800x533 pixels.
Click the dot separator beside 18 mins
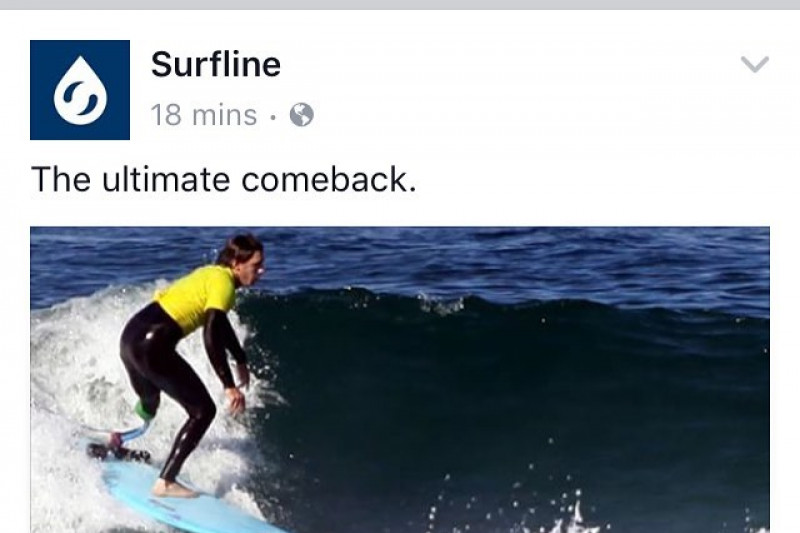click(273, 117)
